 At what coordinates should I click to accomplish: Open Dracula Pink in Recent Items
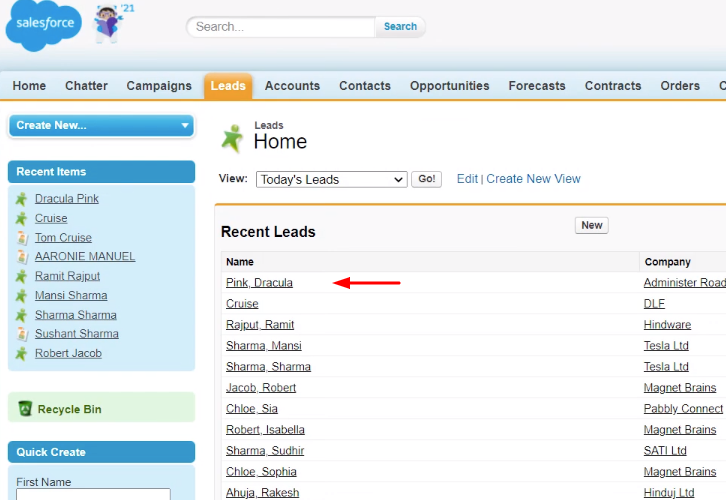pos(67,199)
